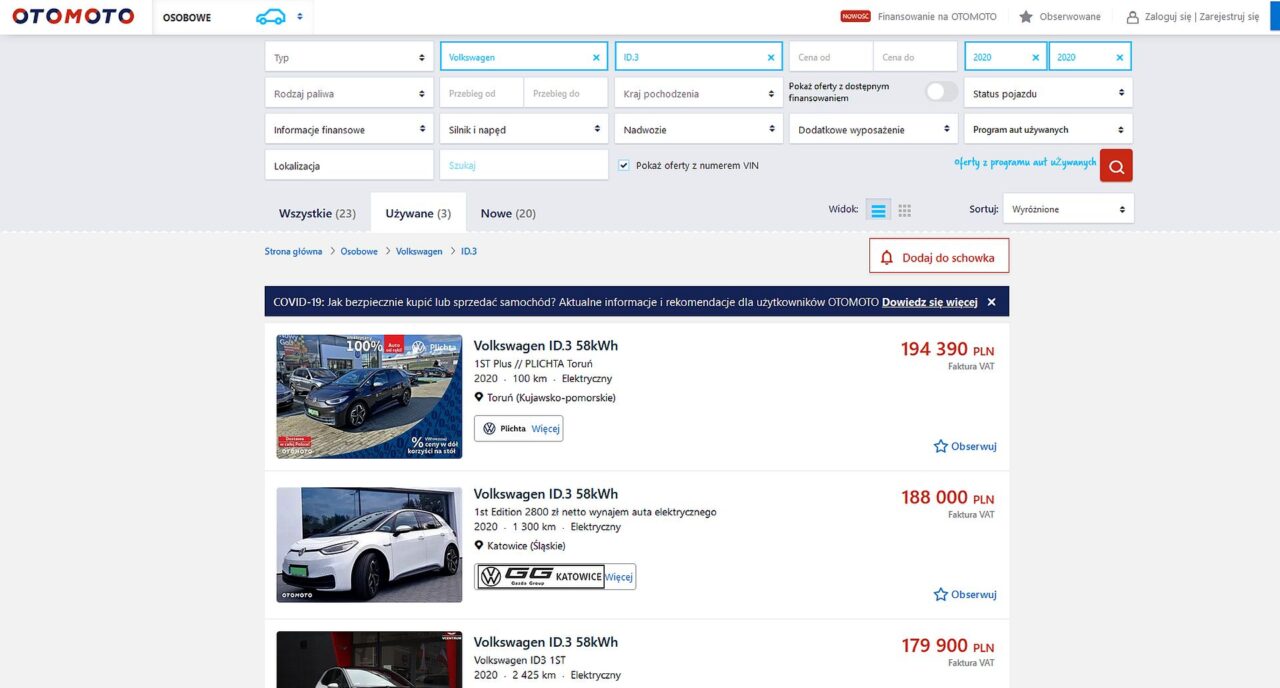Click the Plichta dealer logo
The image size is (1280, 688).
coord(504,429)
